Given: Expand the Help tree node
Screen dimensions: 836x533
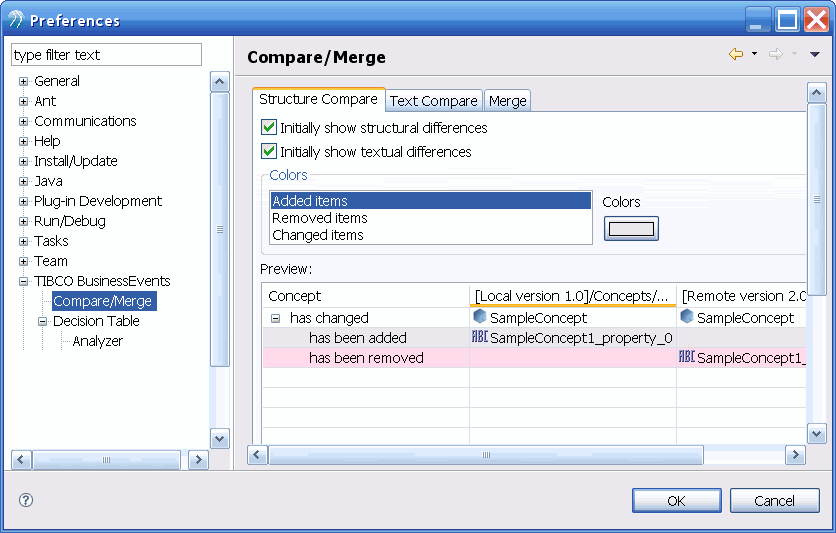Looking at the screenshot, I should click(x=23, y=141).
